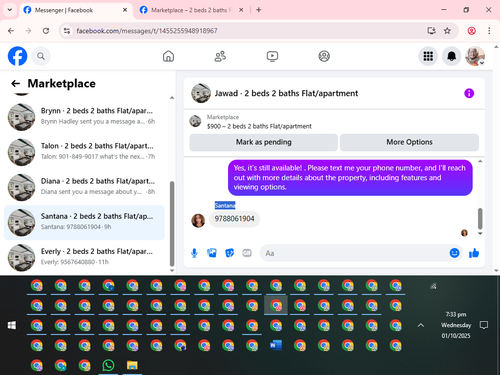Open the taskbar clock and date
The height and width of the screenshot is (375, 500).
(x=456, y=325)
